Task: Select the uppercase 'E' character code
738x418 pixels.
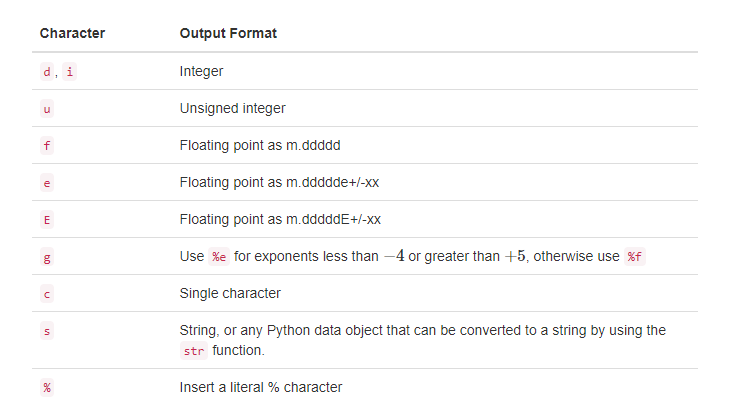Action: point(47,220)
